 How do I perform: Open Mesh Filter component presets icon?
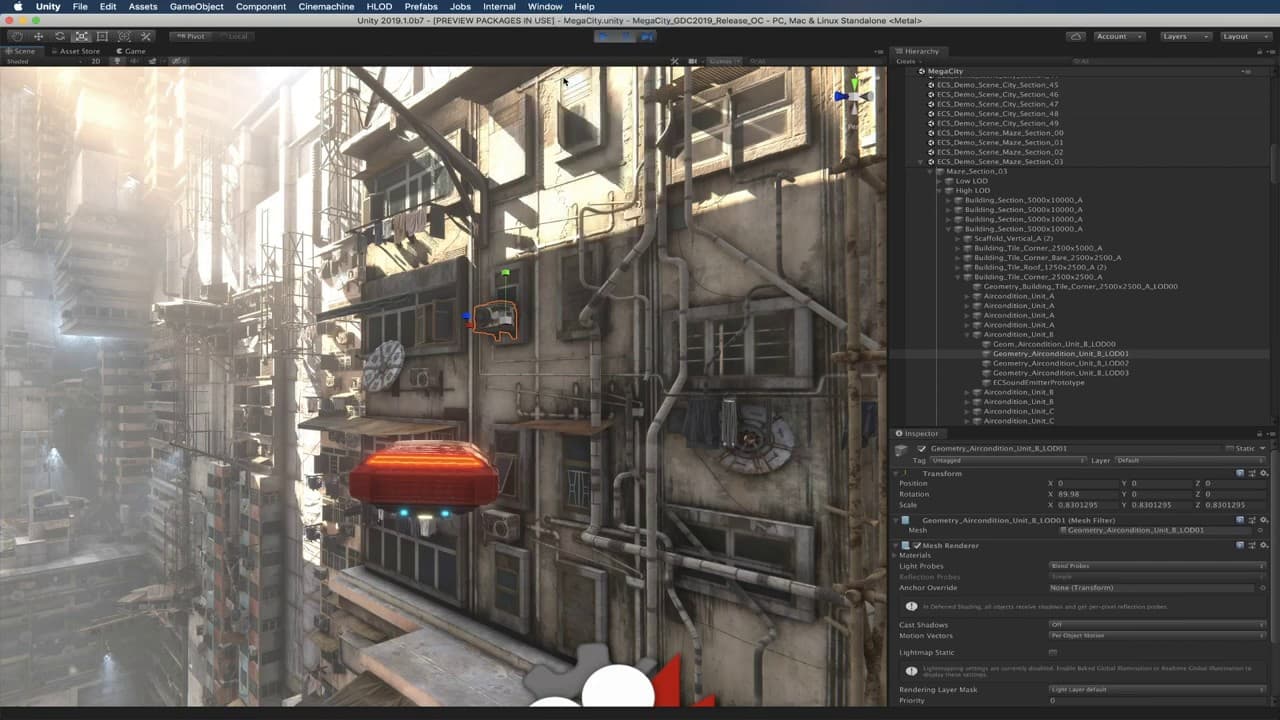pyautogui.click(x=1252, y=520)
